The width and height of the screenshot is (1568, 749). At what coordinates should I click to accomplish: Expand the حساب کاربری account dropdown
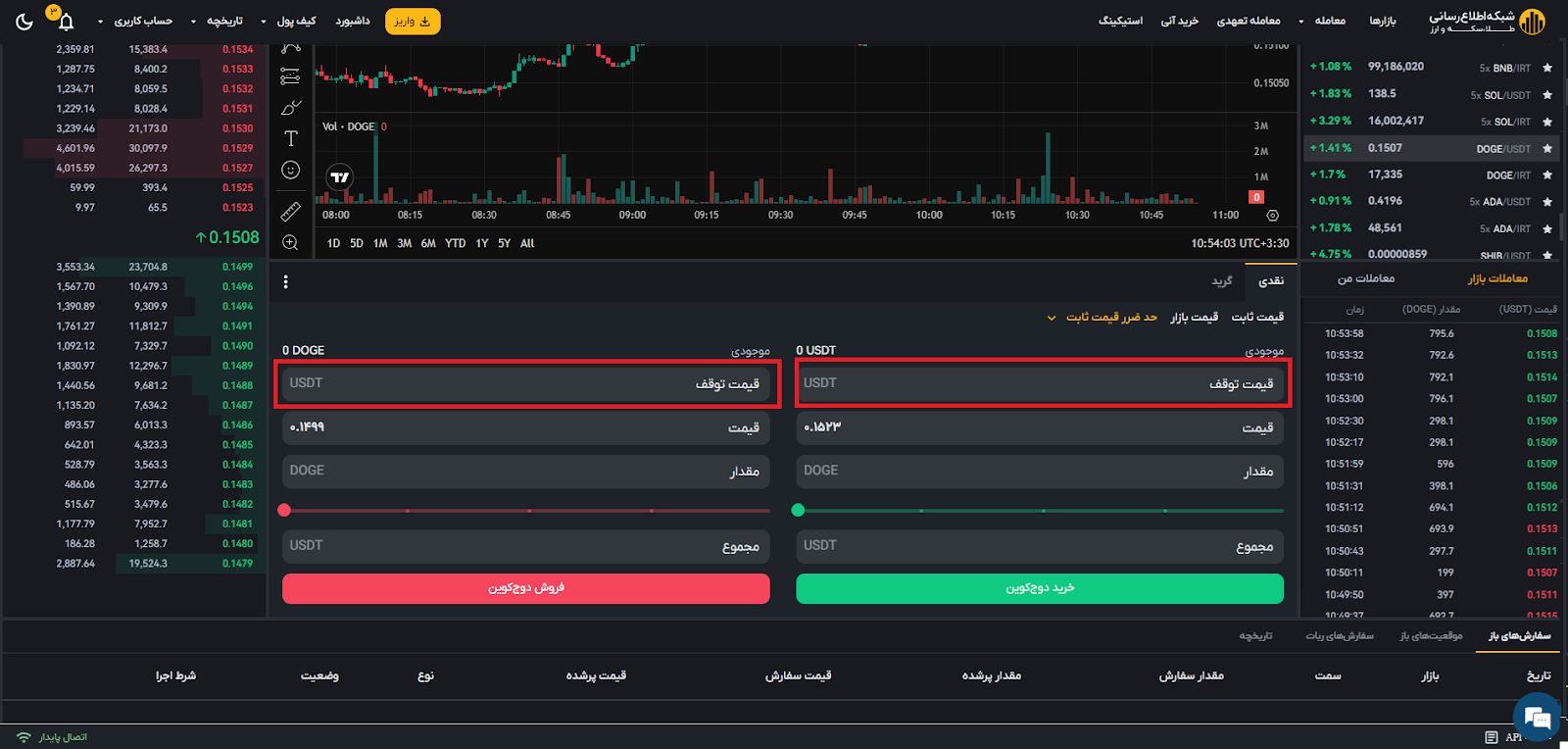[x=136, y=21]
